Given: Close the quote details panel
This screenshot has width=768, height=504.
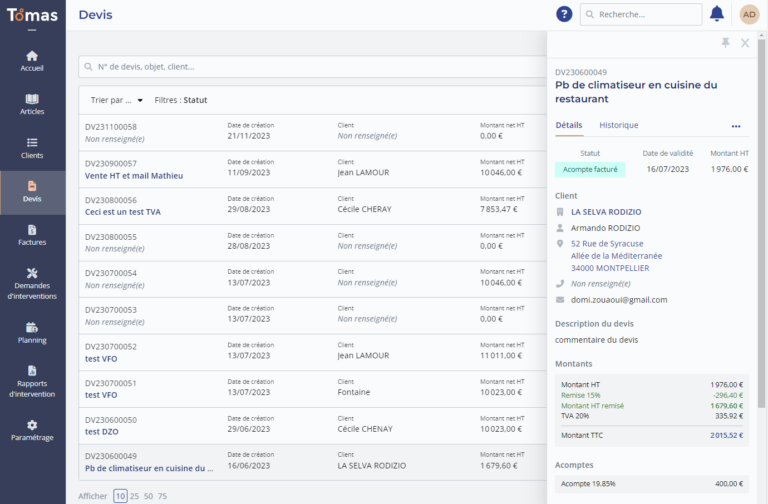Looking at the screenshot, I should 745,43.
